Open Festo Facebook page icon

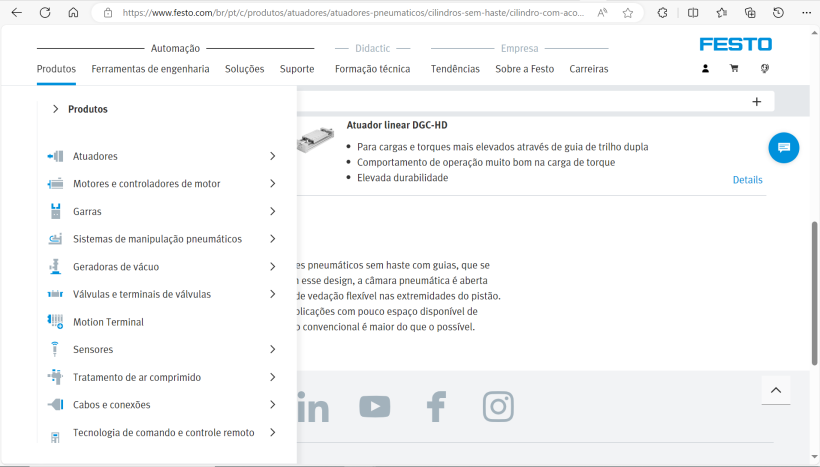436,406
